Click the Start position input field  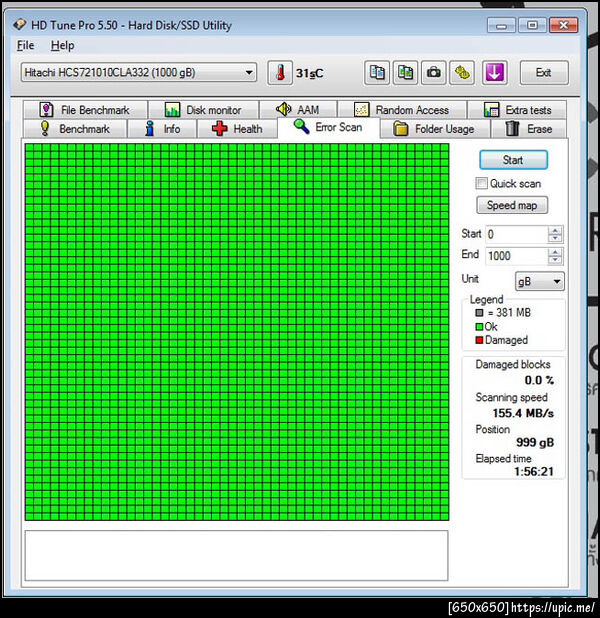[x=516, y=234]
